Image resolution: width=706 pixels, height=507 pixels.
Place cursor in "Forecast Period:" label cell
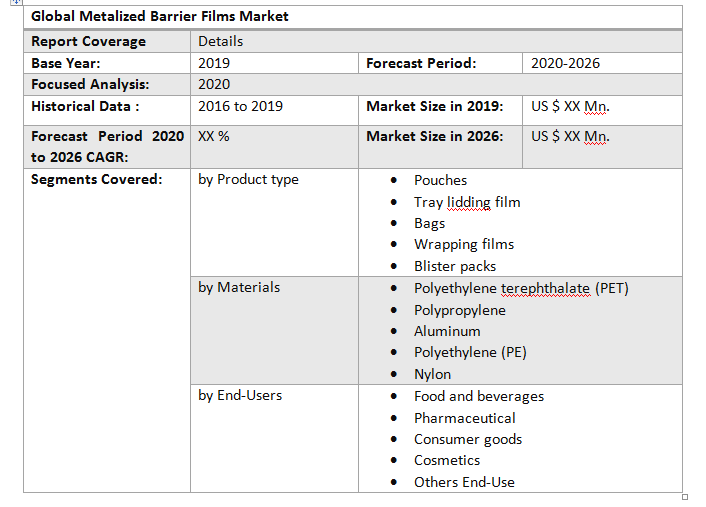tap(421, 63)
